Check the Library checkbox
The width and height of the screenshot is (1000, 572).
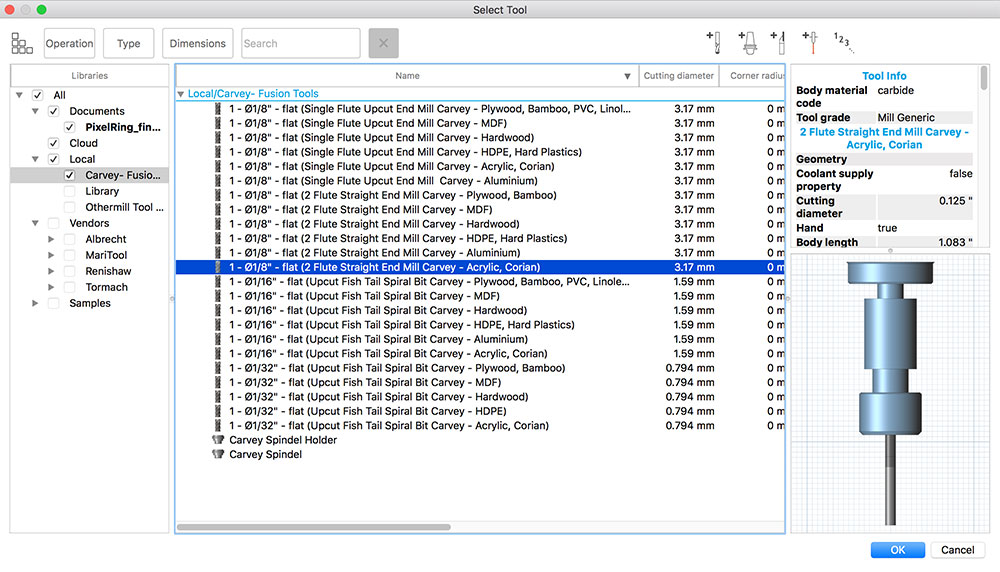coord(70,191)
